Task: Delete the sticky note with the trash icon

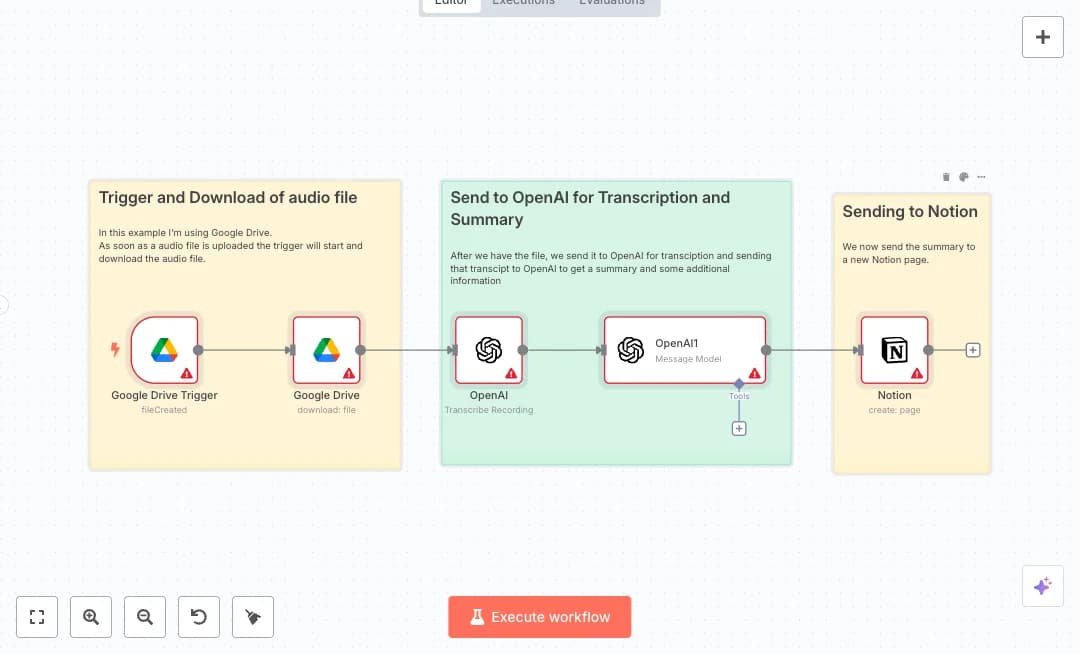Action: (x=946, y=177)
